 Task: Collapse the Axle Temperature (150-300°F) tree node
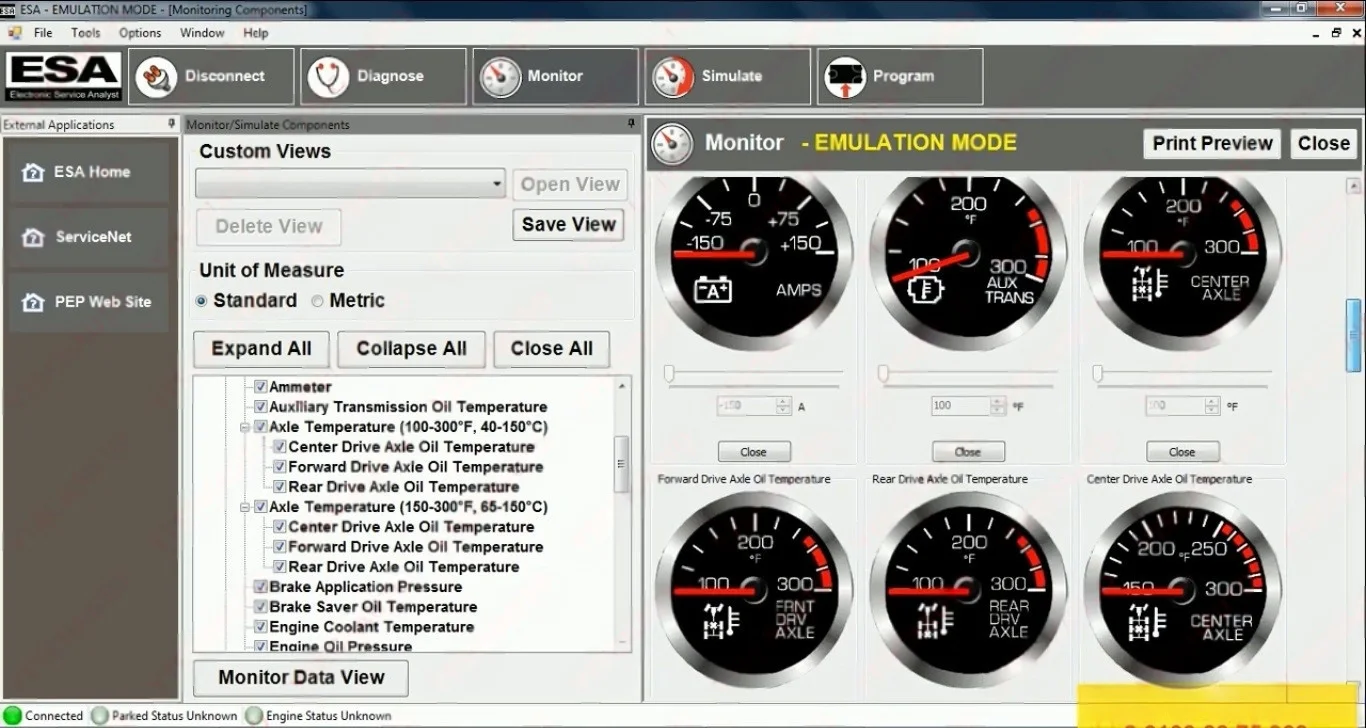(x=244, y=507)
